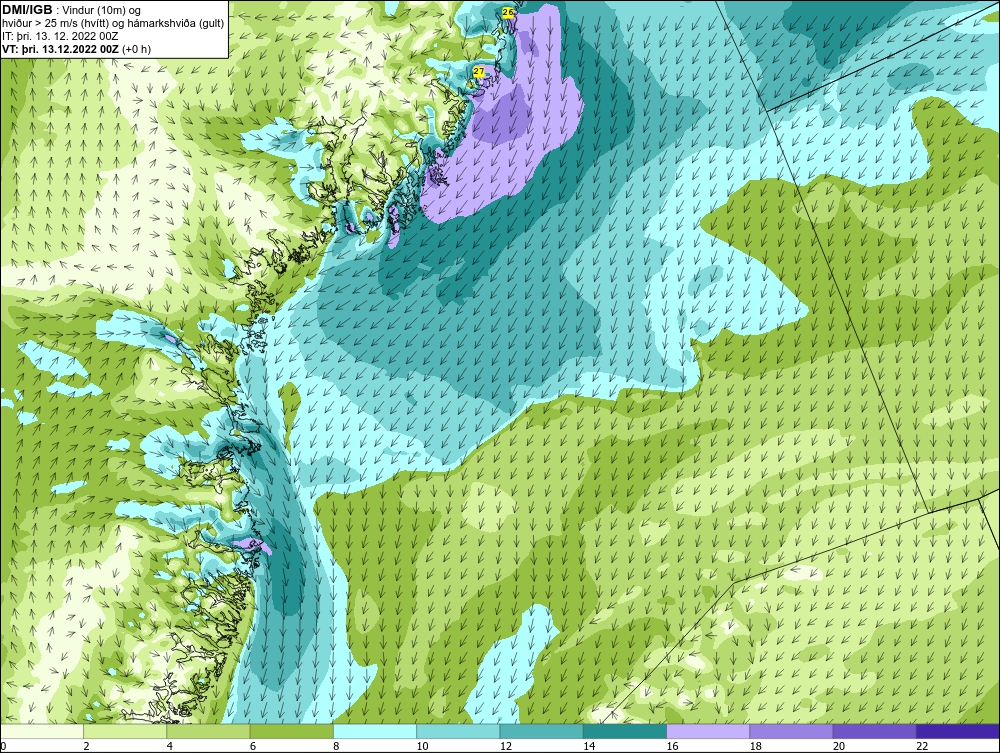Click the scale label '4'

click(170, 746)
